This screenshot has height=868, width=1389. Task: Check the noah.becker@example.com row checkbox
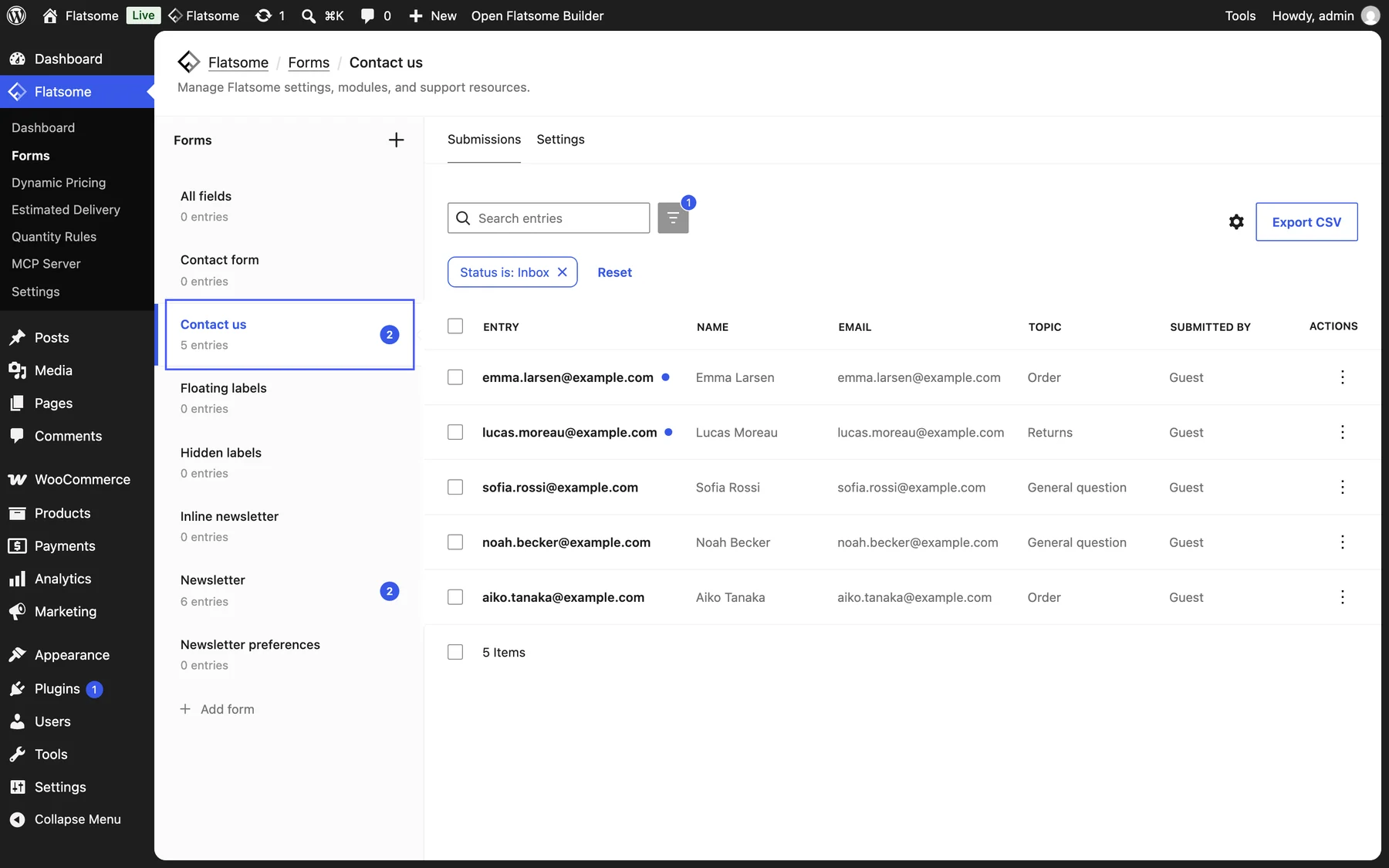point(455,542)
